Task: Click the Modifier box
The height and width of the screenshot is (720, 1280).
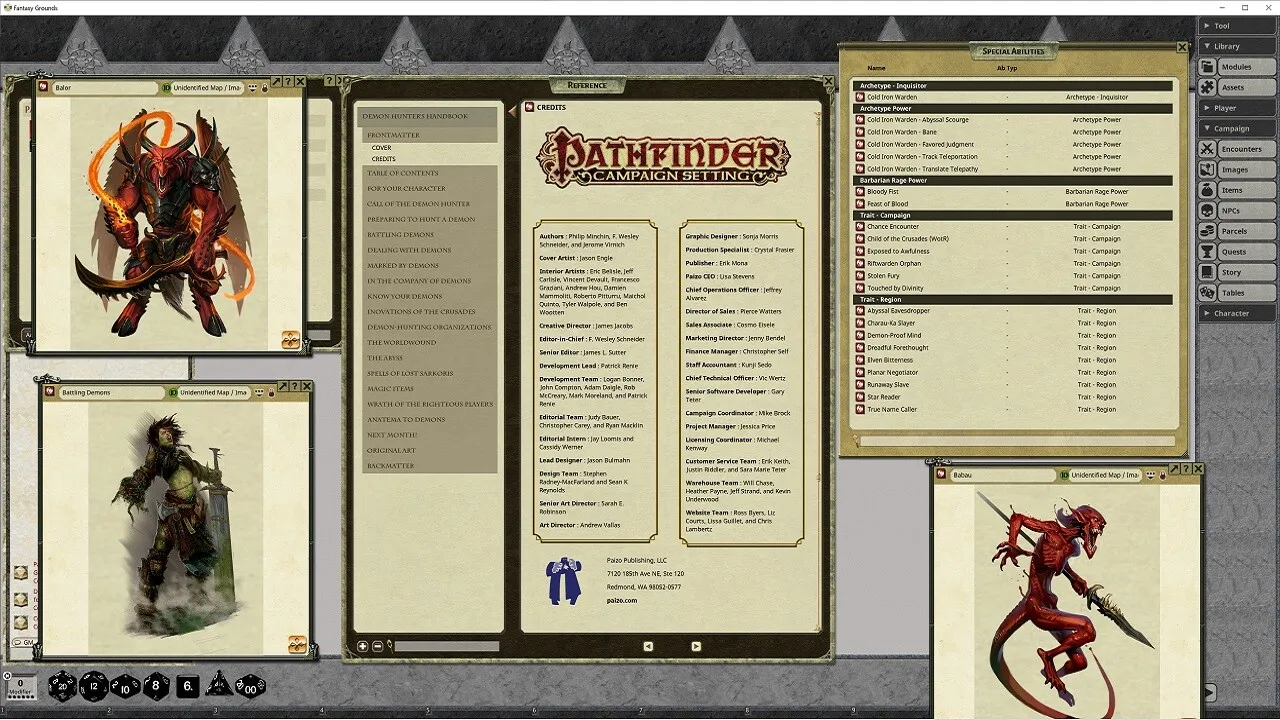Action: tap(20, 686)
